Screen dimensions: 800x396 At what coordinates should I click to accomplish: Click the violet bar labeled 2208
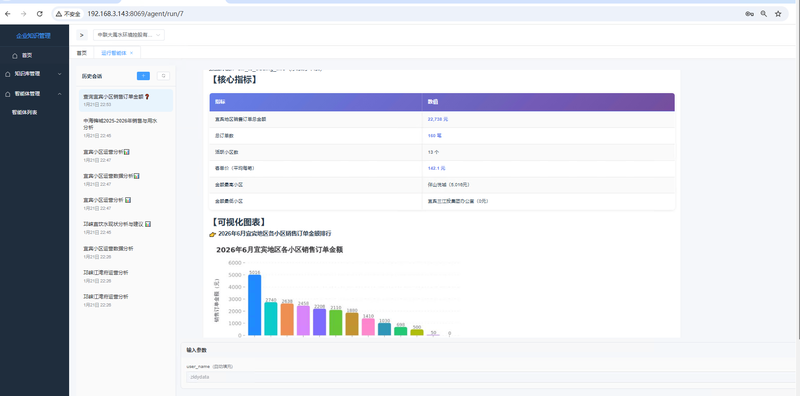[319, 322]
